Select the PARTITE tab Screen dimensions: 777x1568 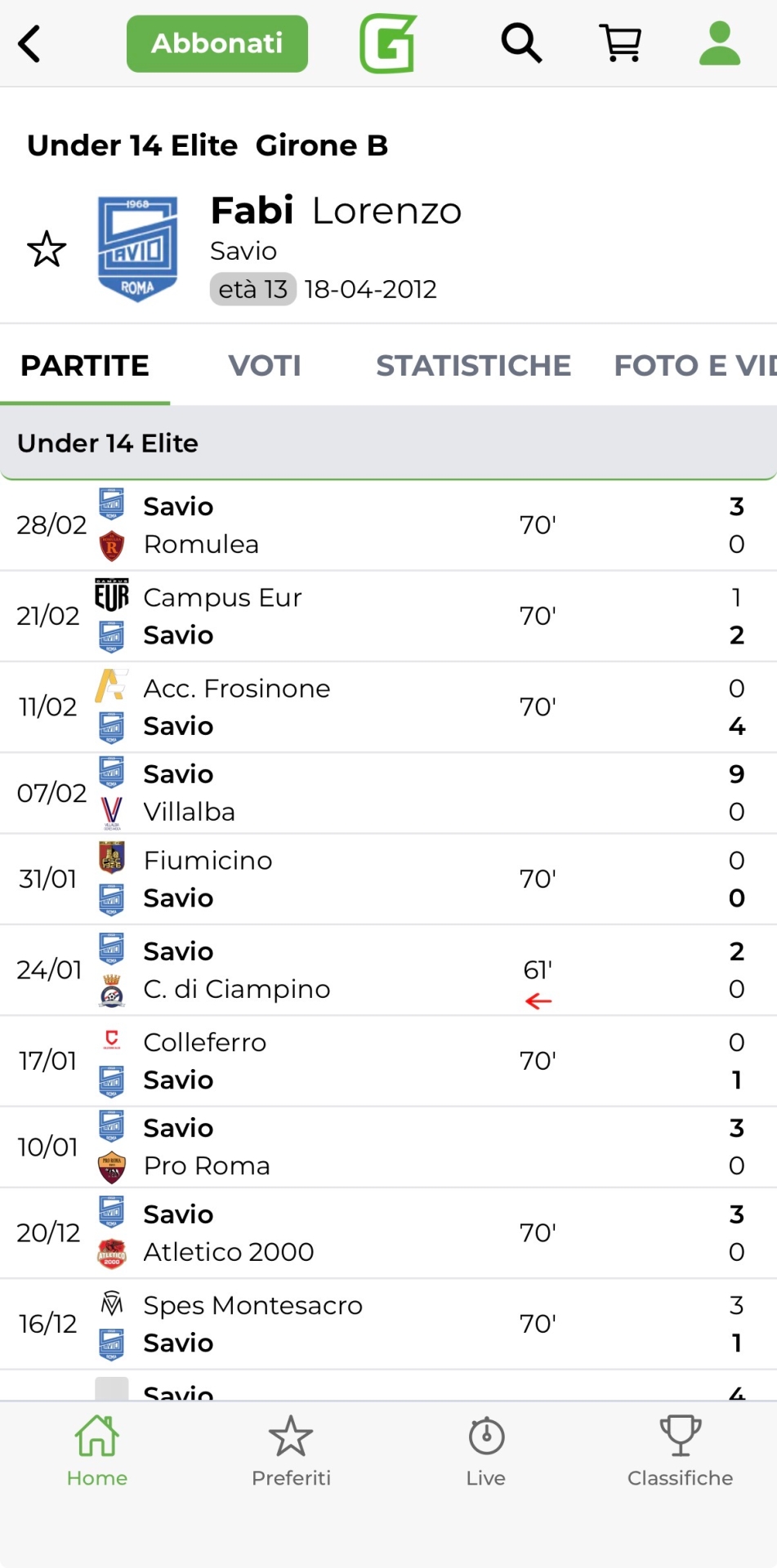pos(85,366)
